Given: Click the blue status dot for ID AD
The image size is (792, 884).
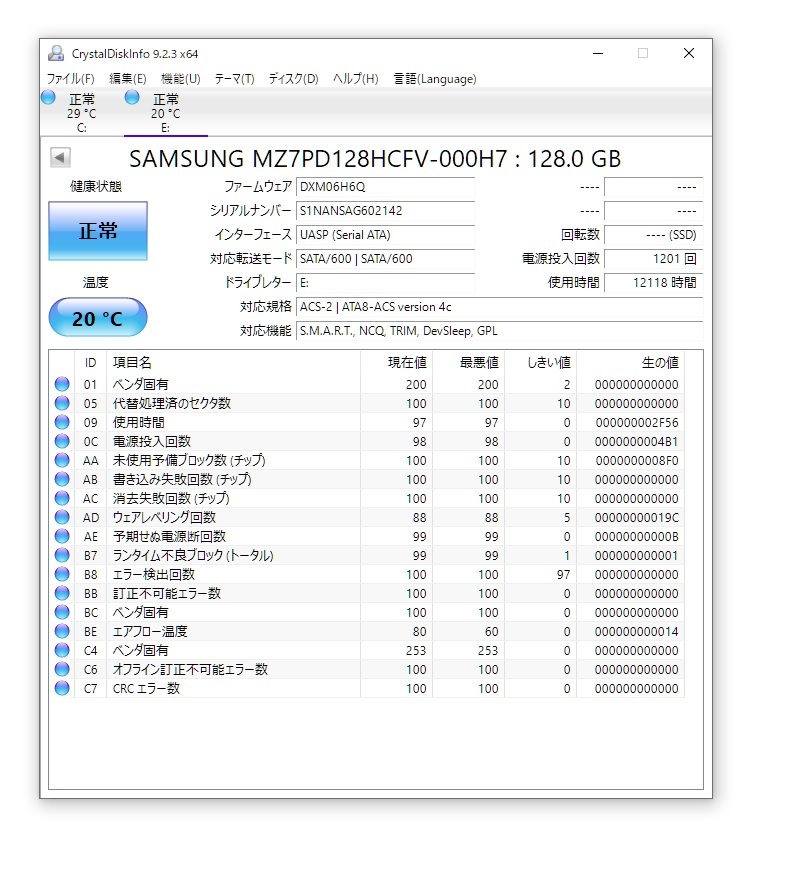Looking at the screenshot, I should 62,517.
